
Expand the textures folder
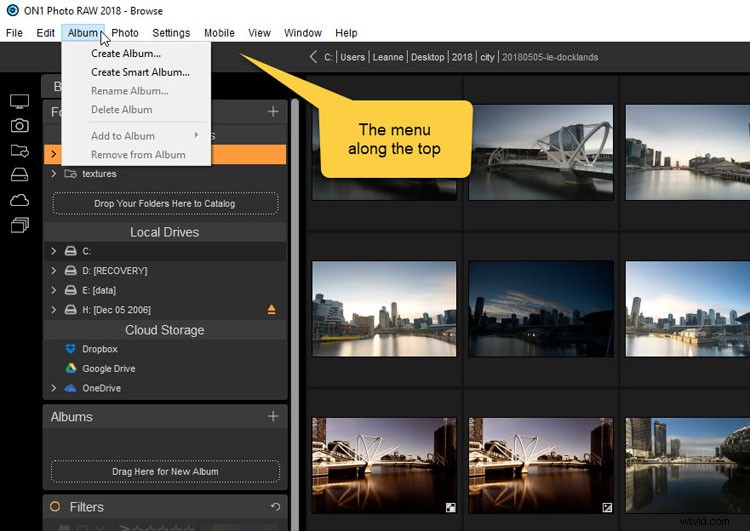pos(54,174)
